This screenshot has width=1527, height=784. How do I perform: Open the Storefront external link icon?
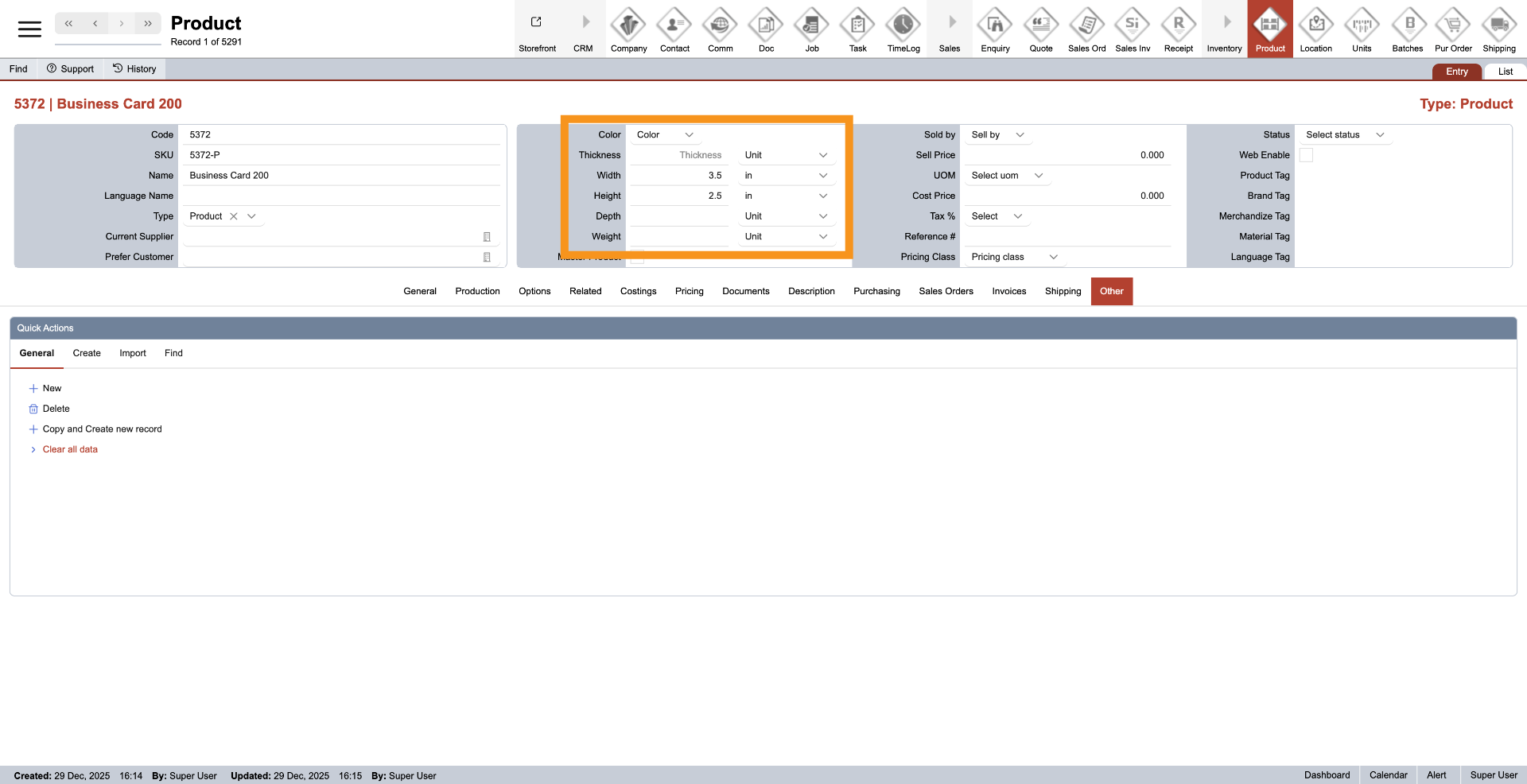click(536, 22)
